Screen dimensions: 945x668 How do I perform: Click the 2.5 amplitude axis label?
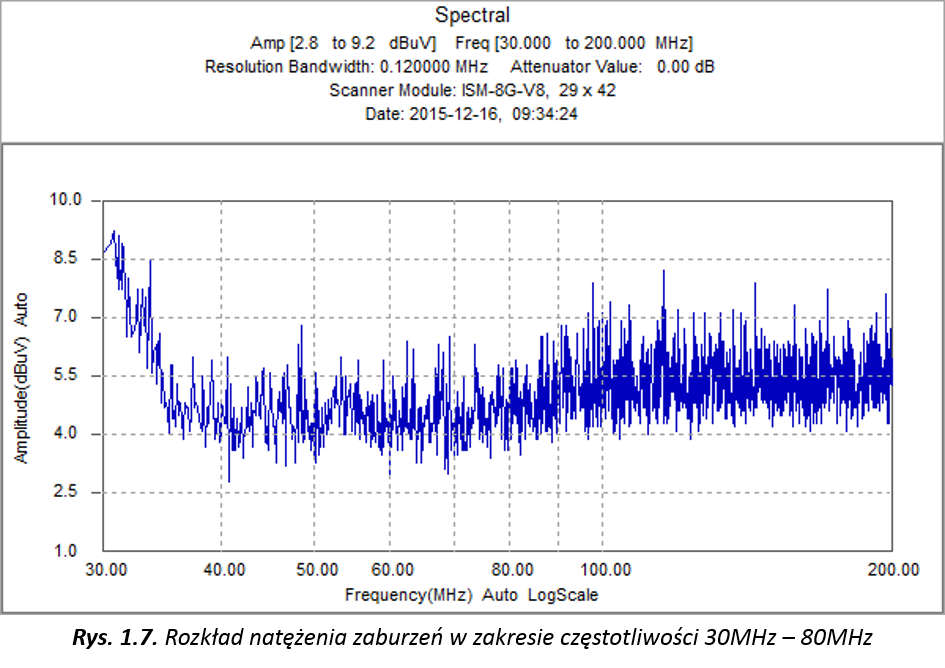click(66, 491)
